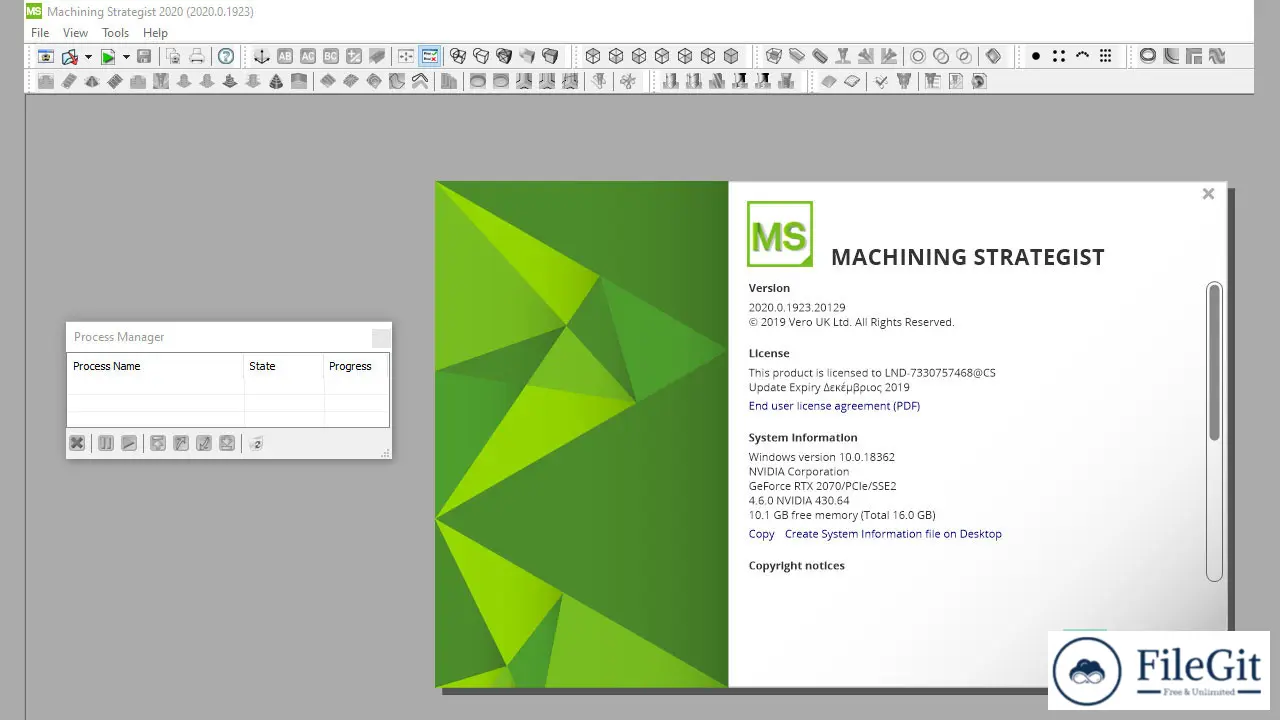This screenshot has height=720, width=1280.
Task: Click the number 2 icon in Process Manager
Action: (256, 443)
